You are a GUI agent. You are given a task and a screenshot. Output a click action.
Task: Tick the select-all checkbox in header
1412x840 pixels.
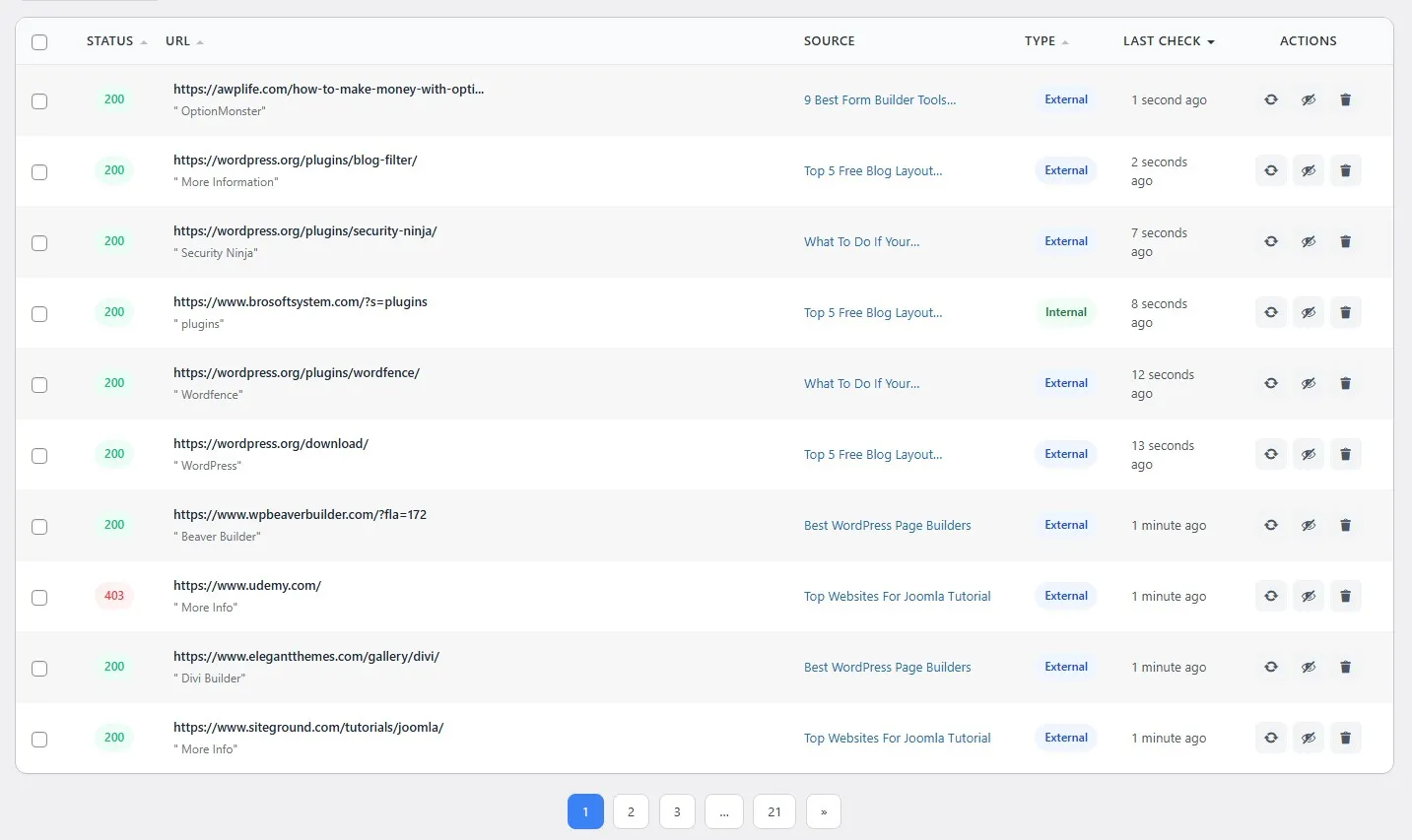(39, 42)
